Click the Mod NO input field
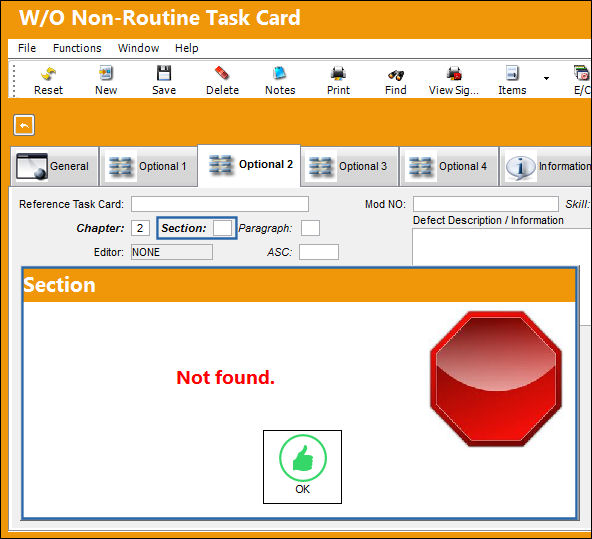592x539 pixels. (x=486, y=204)
